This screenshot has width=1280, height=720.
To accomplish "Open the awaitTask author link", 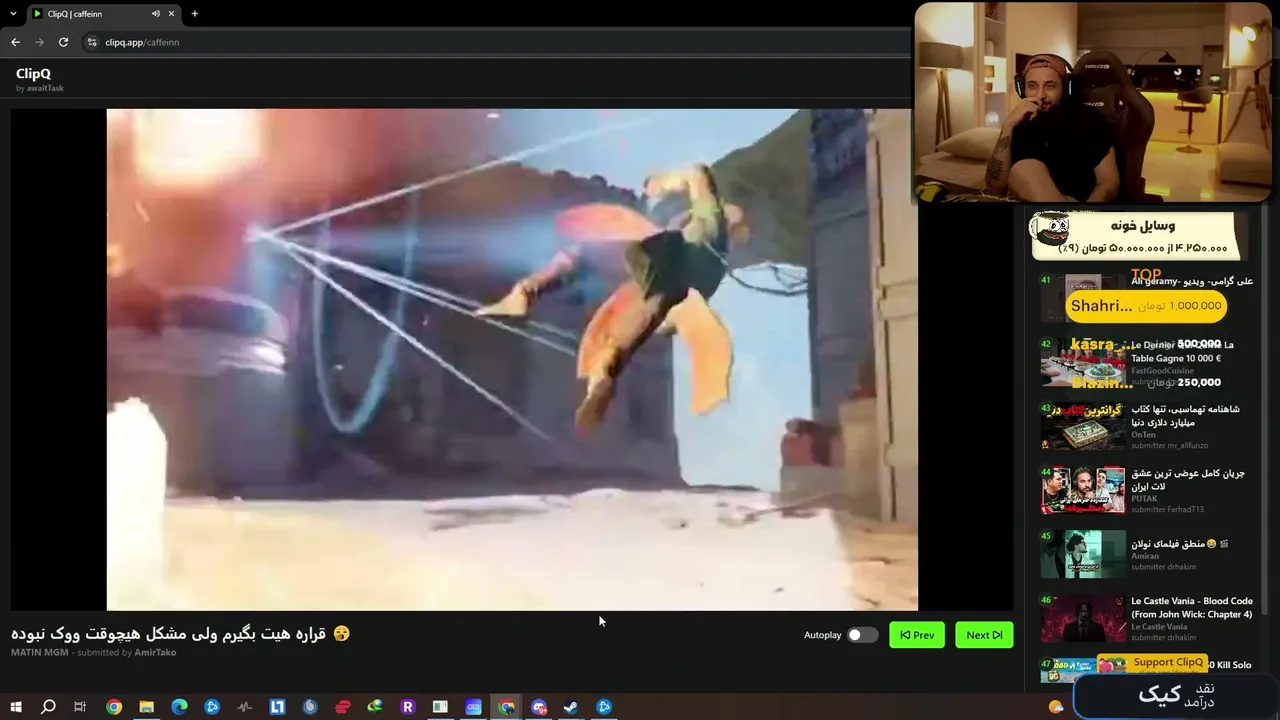I will (45, 88).
